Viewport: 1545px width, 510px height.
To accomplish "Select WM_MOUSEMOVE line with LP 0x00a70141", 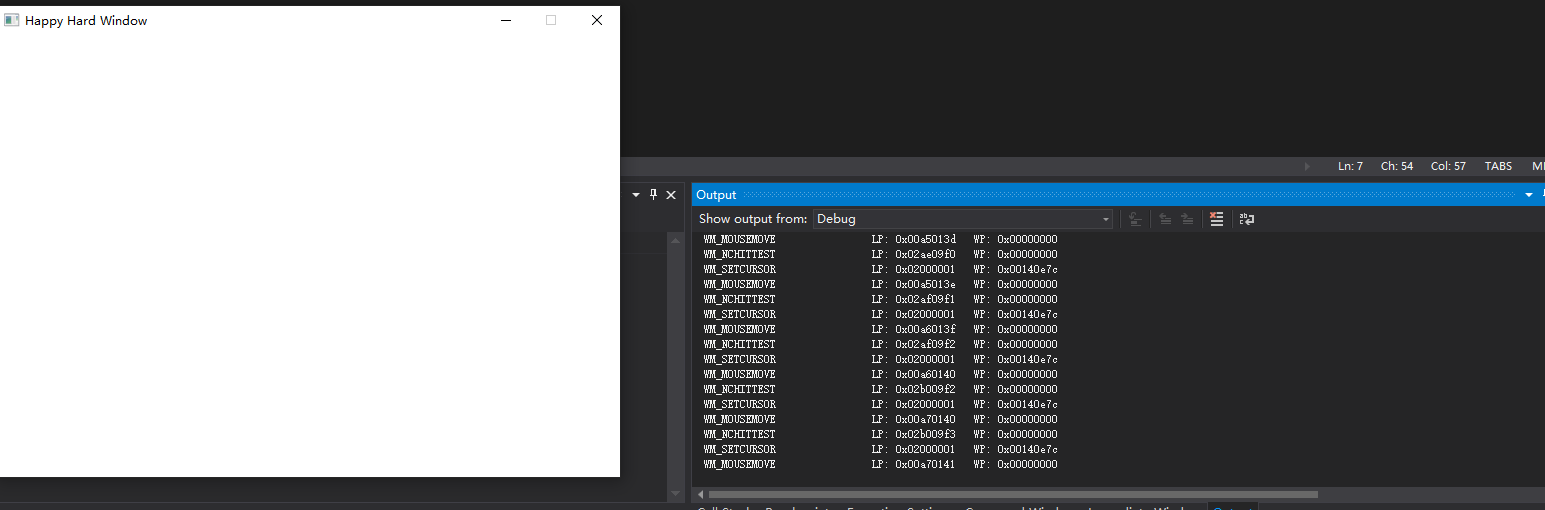I will coord(880,464).
